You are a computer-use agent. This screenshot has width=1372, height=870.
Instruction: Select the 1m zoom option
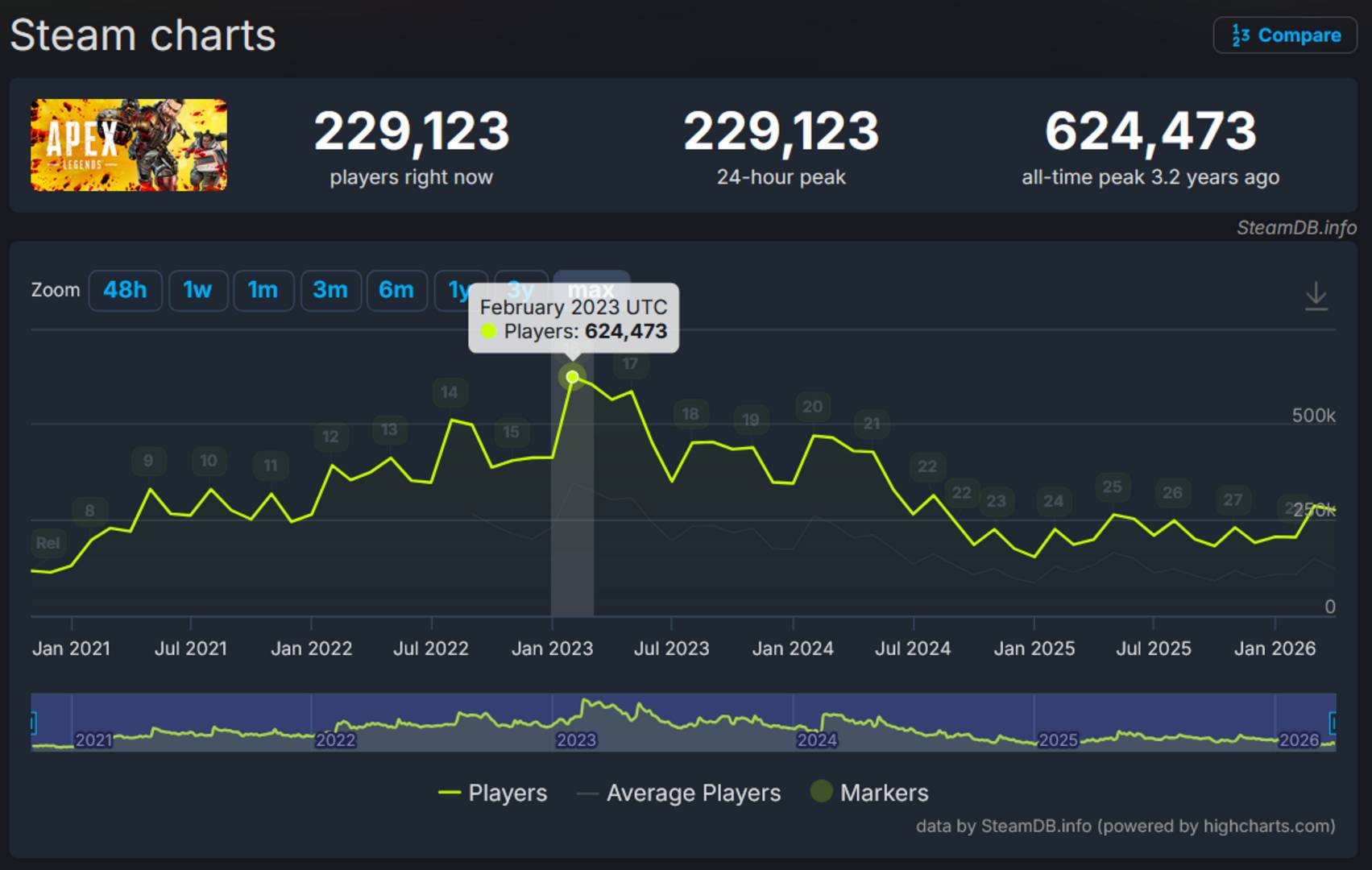click(x=263, y=291)
